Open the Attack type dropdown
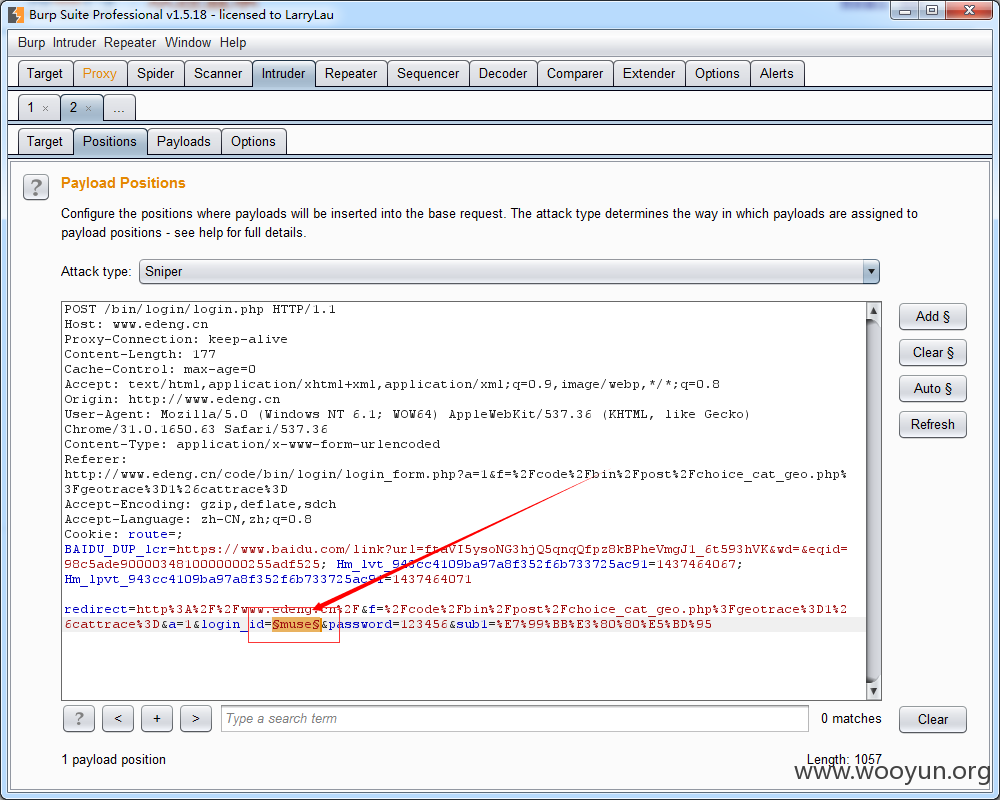 click(509, 271)
